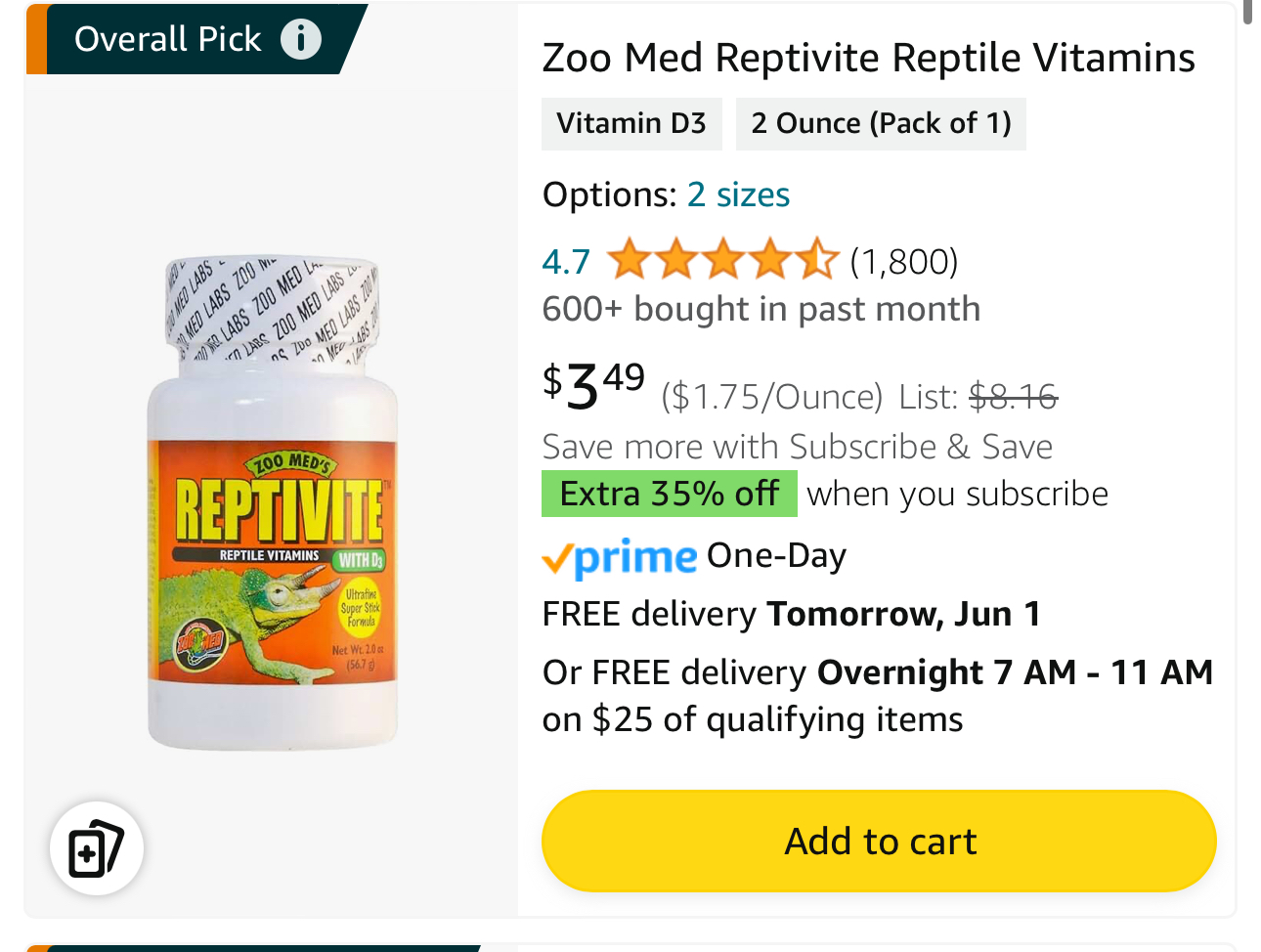
Task: Click the Extra 35% off badge
Action: click(x=670, y=494)
